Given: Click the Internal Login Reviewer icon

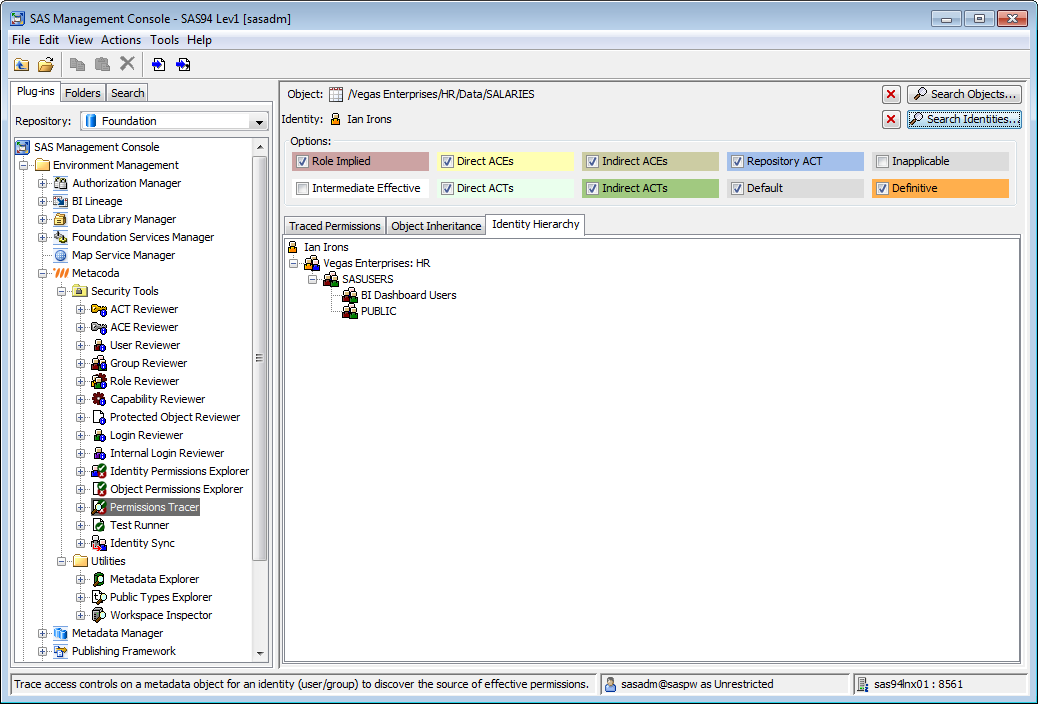Looking at the screenshot, I should point(99,453).
